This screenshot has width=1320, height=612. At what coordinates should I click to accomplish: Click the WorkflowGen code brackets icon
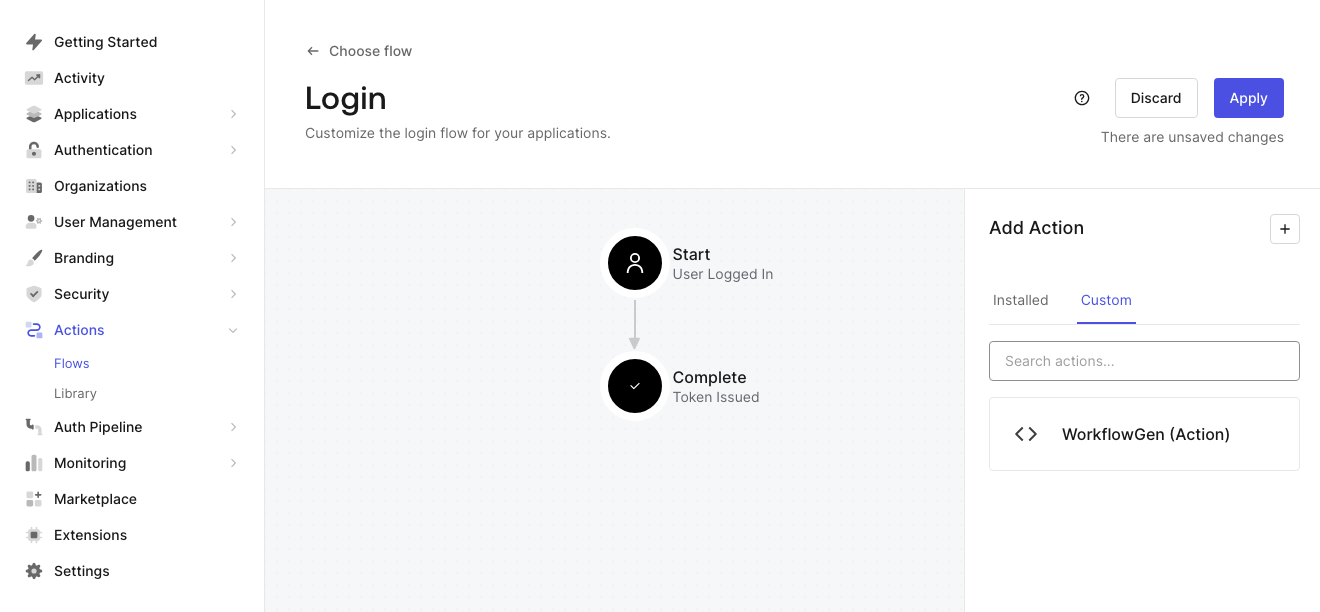1026,434
